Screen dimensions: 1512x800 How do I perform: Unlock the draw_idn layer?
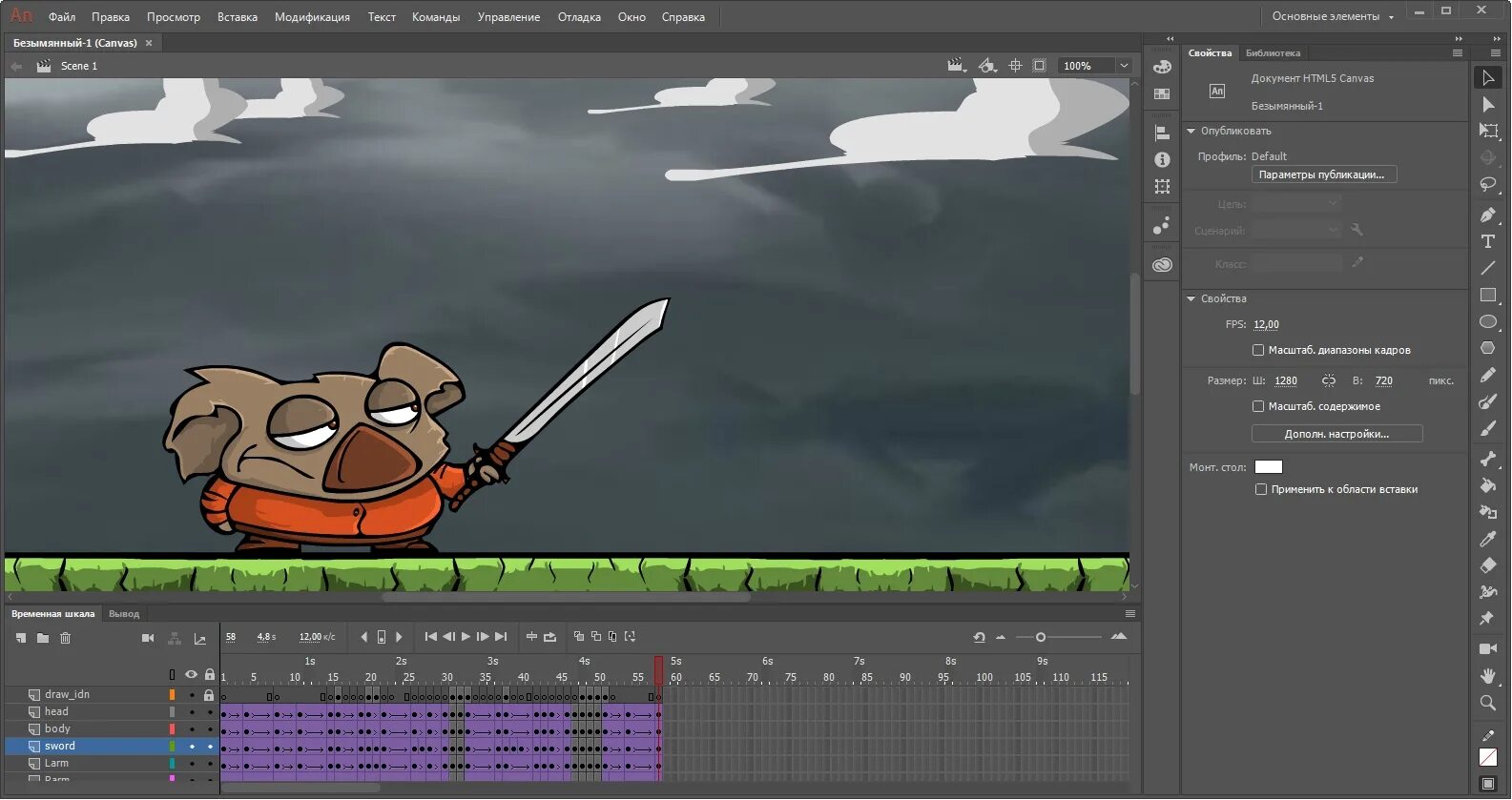tap(210, 695)
